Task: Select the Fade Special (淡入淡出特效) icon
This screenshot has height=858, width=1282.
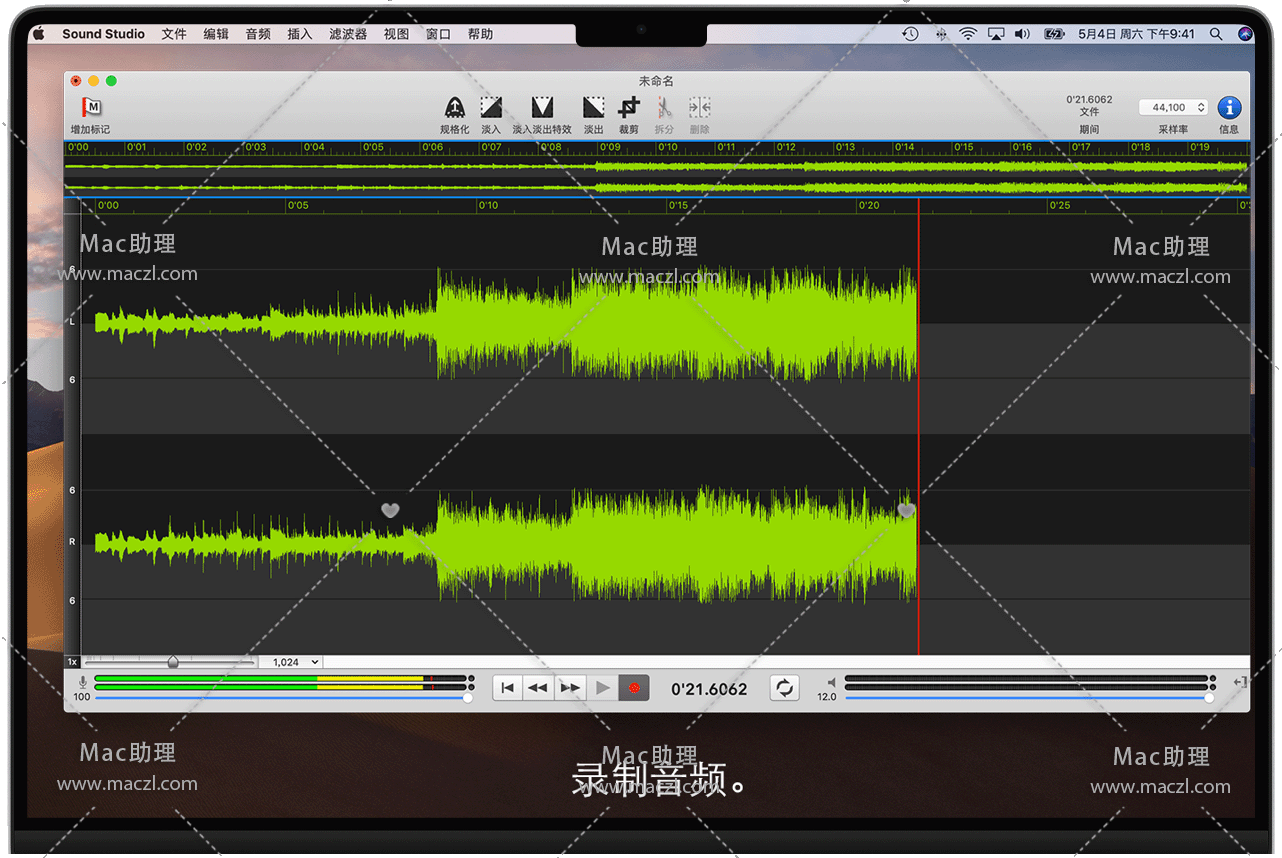Action: [x=542, y=107]
